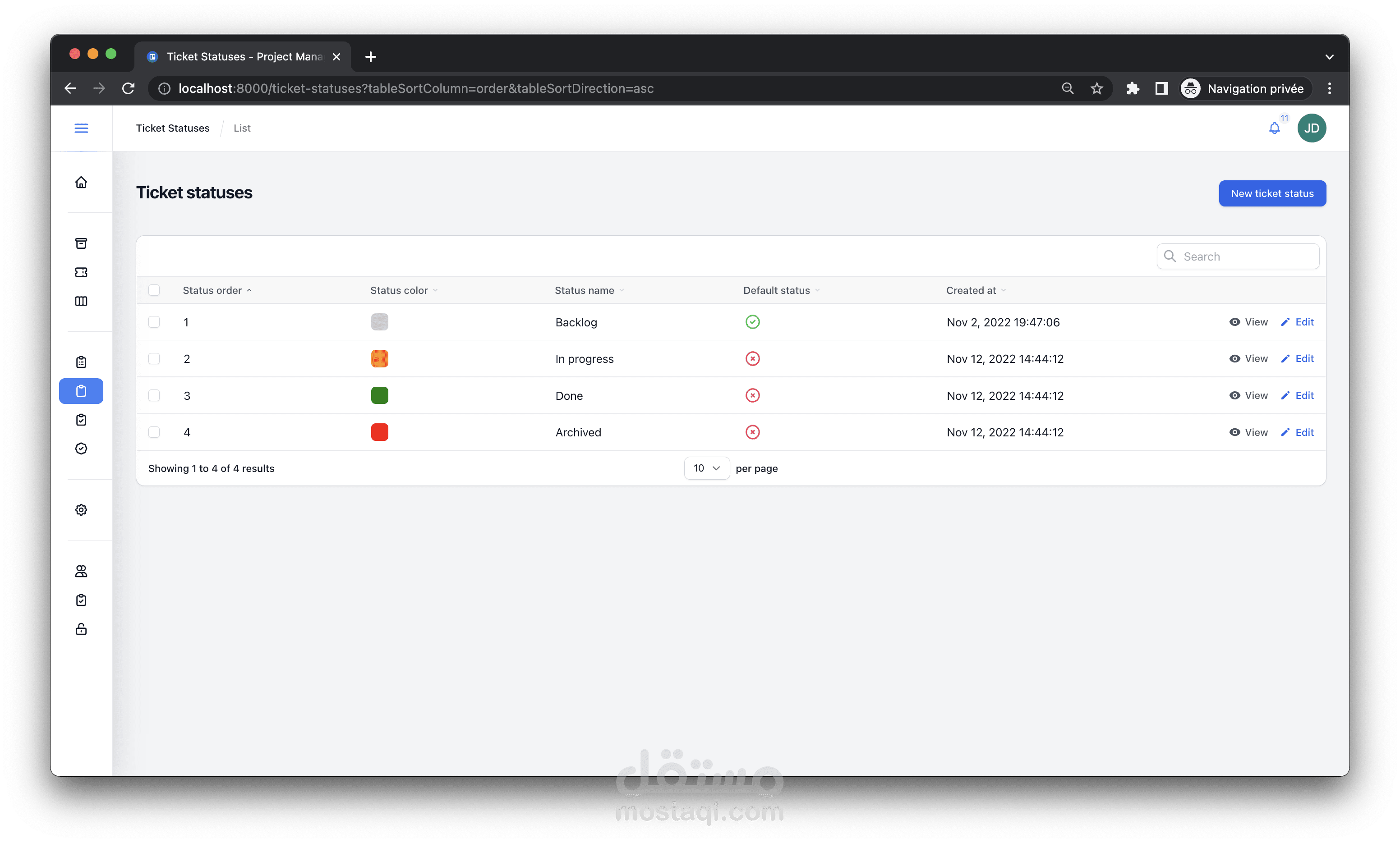Open the lock permissions sidebar icon
Viewport: 1400px width, 843px height.
[x=81, y=629]
